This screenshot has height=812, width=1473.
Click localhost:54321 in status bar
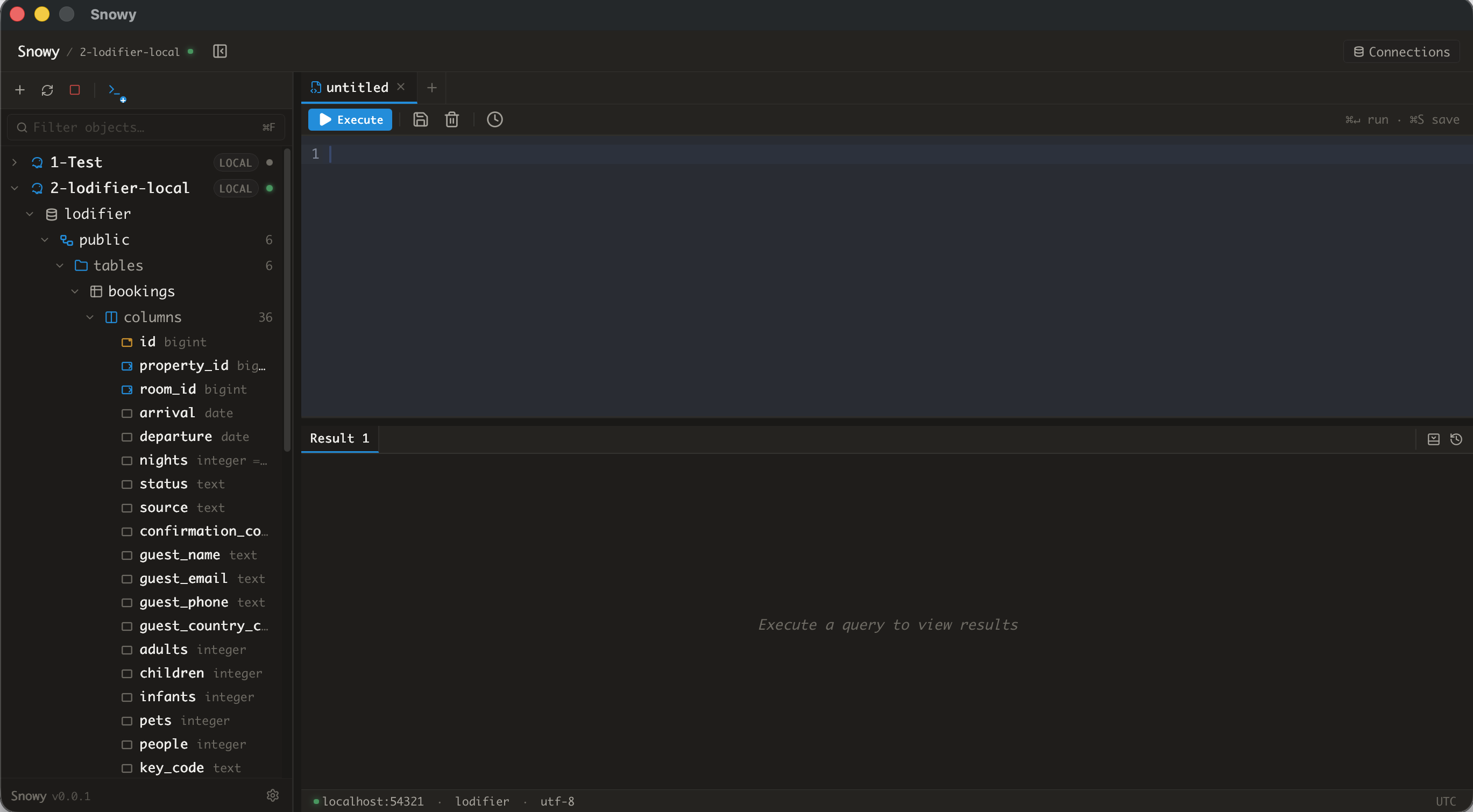[373, 801]
